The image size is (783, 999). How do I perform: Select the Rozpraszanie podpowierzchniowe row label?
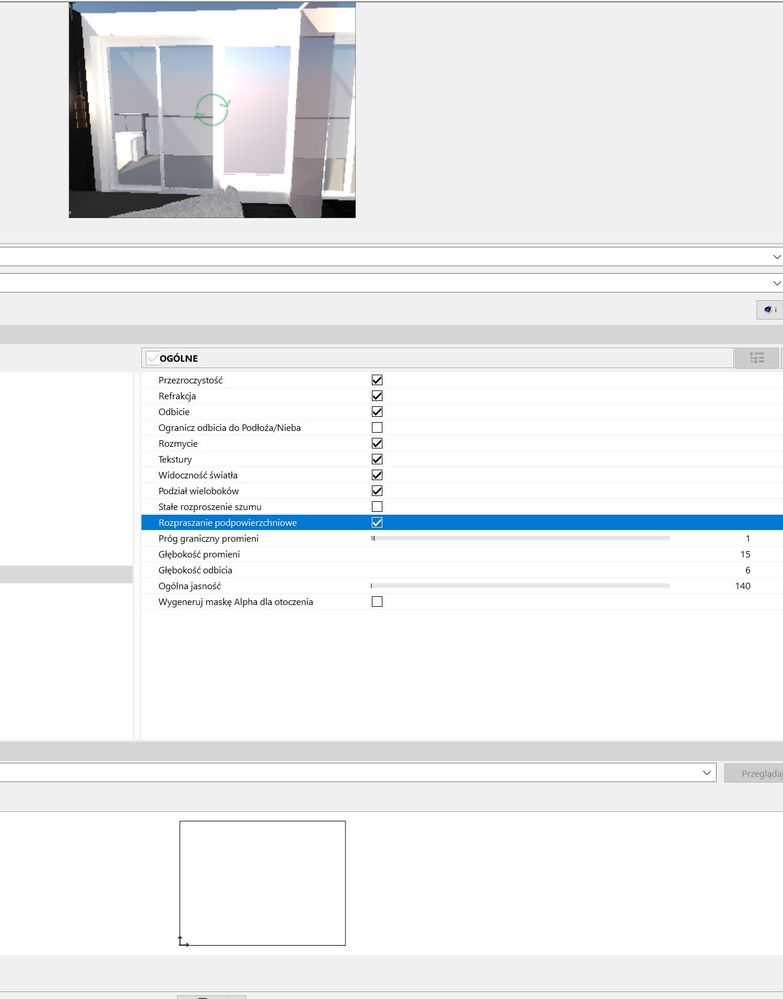[x=227, y=522]
